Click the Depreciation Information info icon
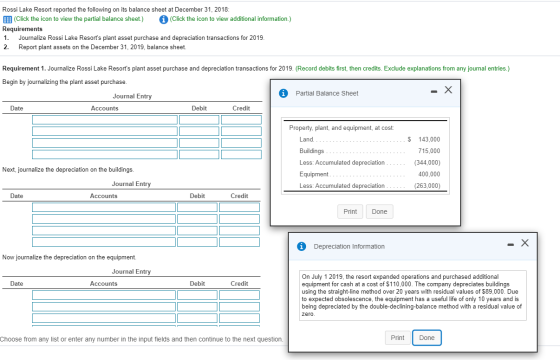560x360 pixels. [x=301, y=246]
